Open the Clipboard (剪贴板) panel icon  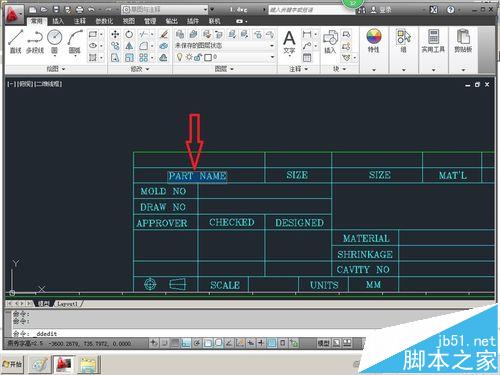(x=463, y=41)
